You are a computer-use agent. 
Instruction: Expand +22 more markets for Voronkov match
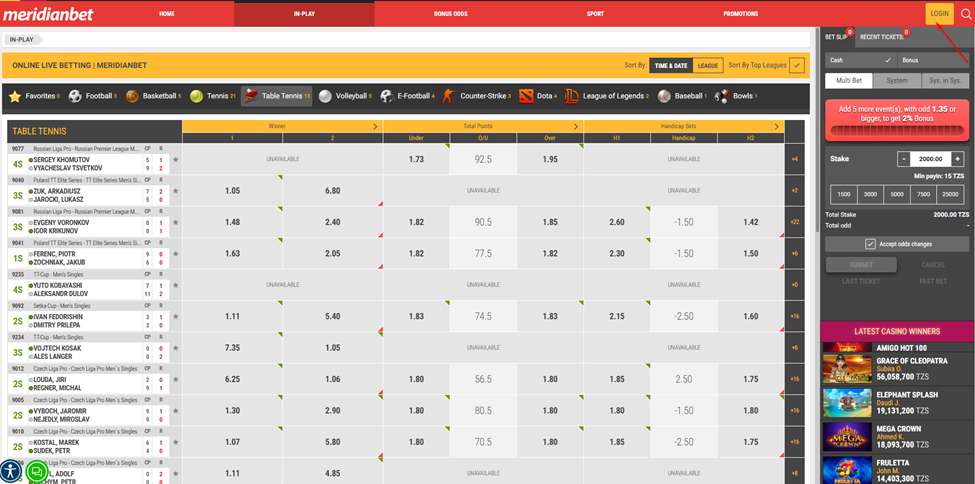tap(795, 222)
